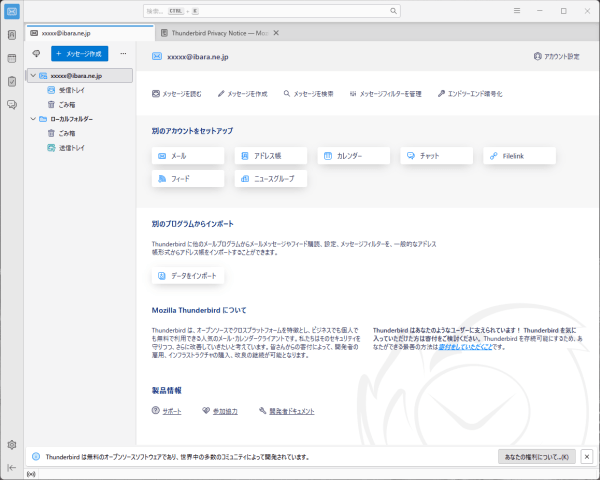Screen dimensions: 600x480
Task: Open the Address Book space
Action: pos(12,35)
